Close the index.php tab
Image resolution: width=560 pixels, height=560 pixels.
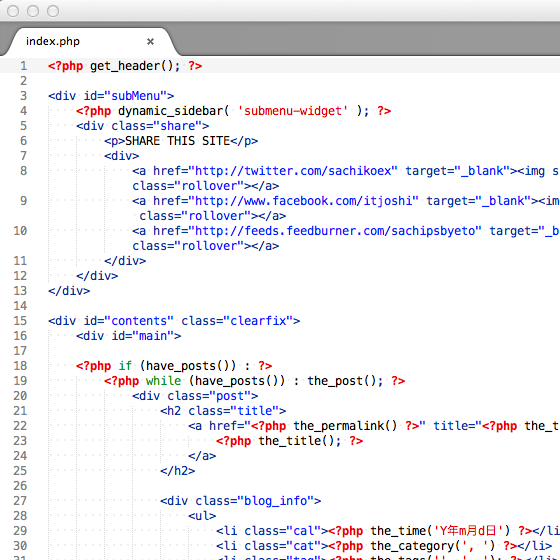coord(150,41)
